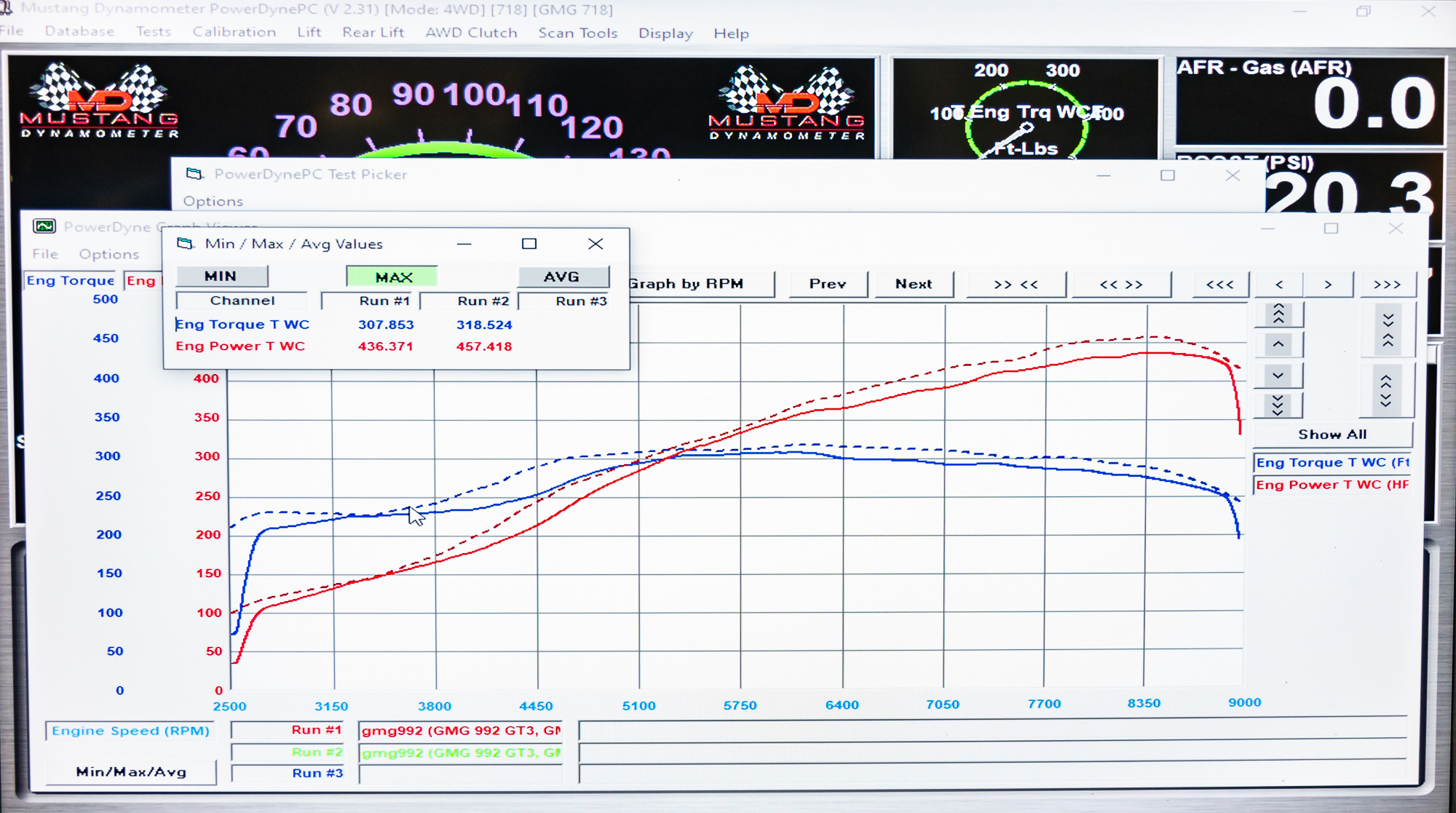The width and height of the screenshot is (1456, 813).
Task: Open the Database menu
Action: point(79,31)
